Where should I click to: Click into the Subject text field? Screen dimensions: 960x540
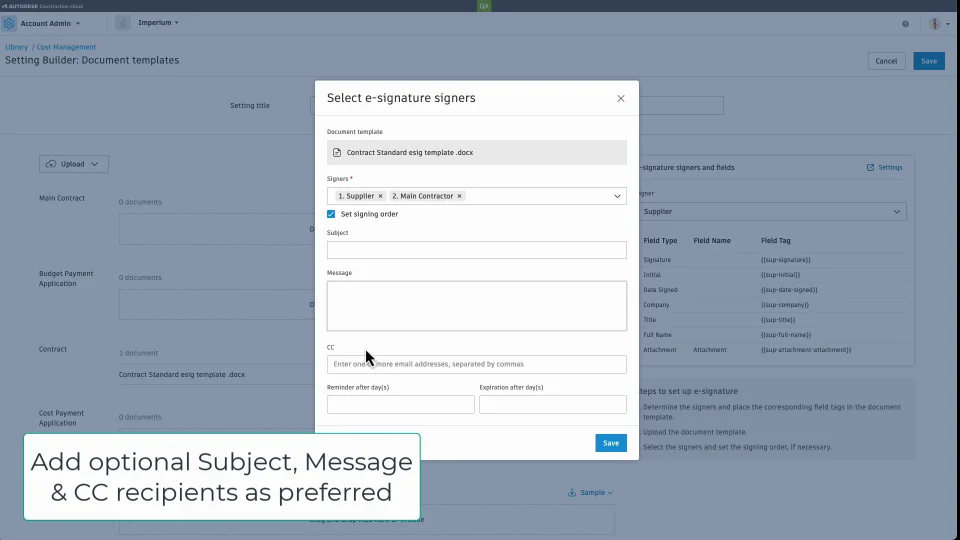(476, 250)
